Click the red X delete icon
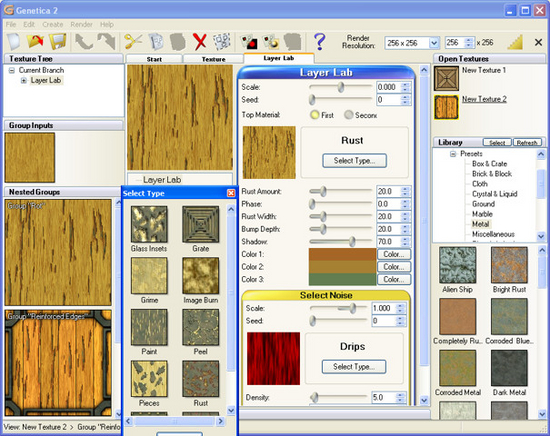 200,42
